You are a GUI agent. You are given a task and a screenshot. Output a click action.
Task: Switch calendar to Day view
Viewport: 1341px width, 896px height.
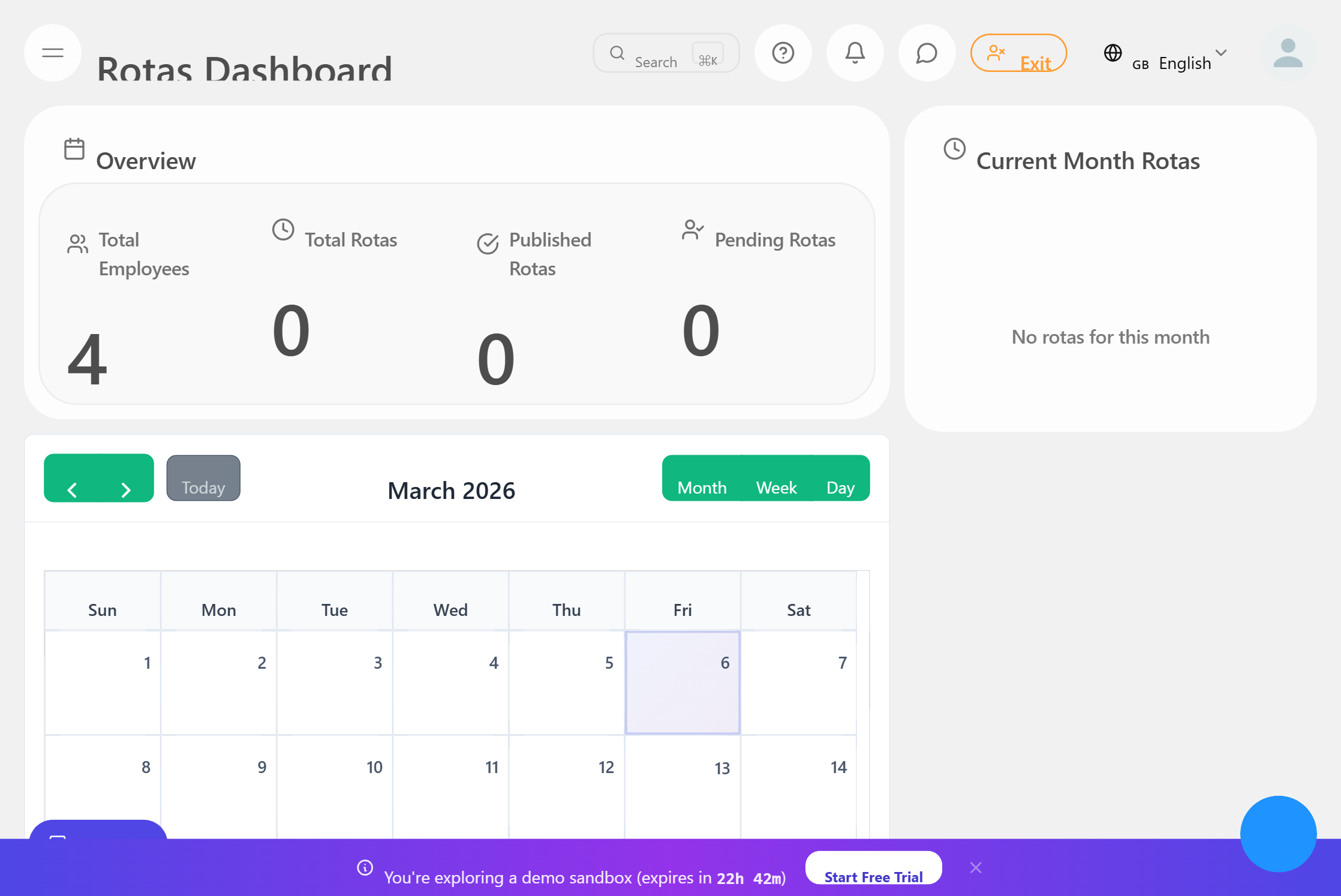841,487
